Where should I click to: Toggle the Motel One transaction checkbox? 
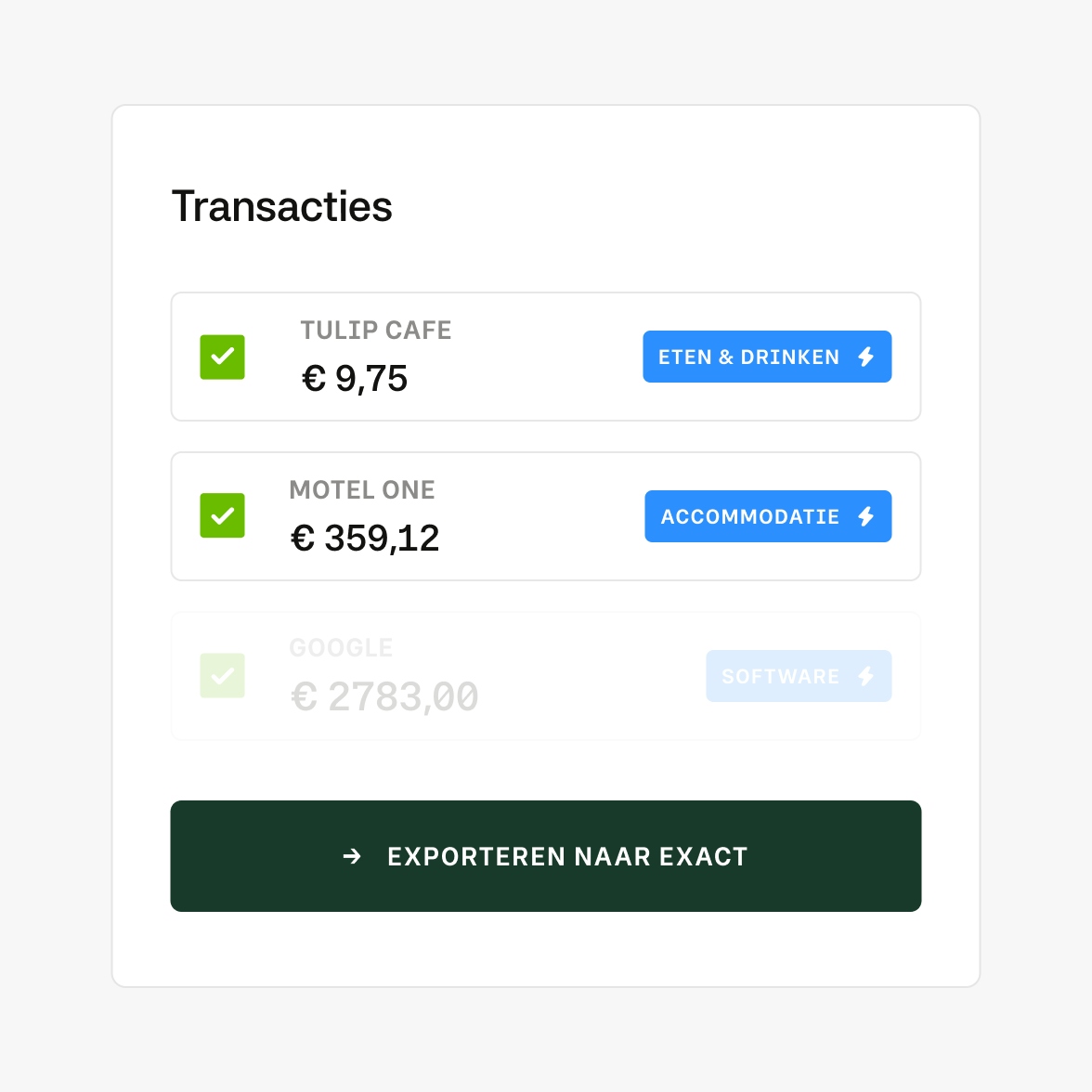[x=223, y=516]
